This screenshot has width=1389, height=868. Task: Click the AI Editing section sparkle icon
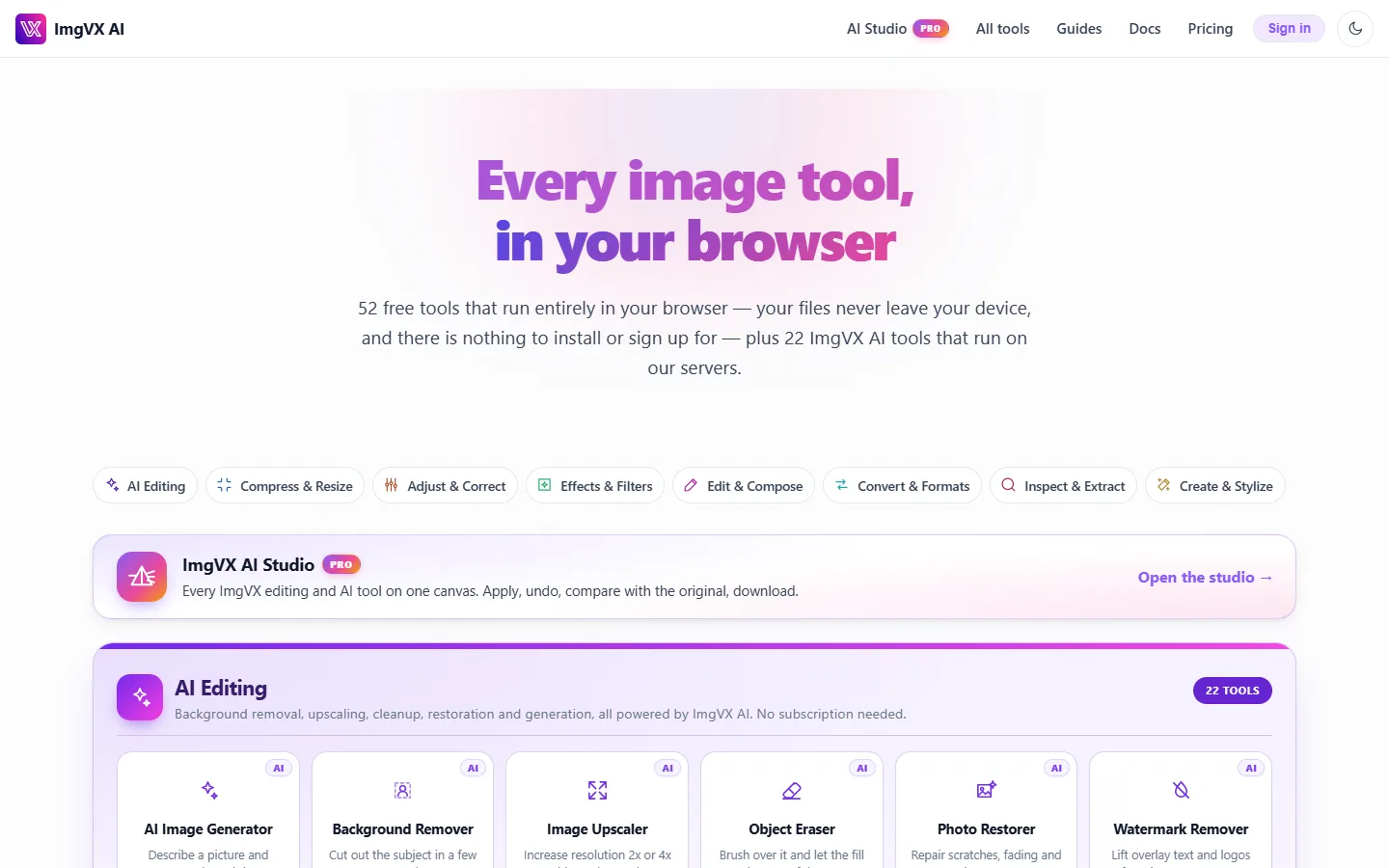coord(140,697)
